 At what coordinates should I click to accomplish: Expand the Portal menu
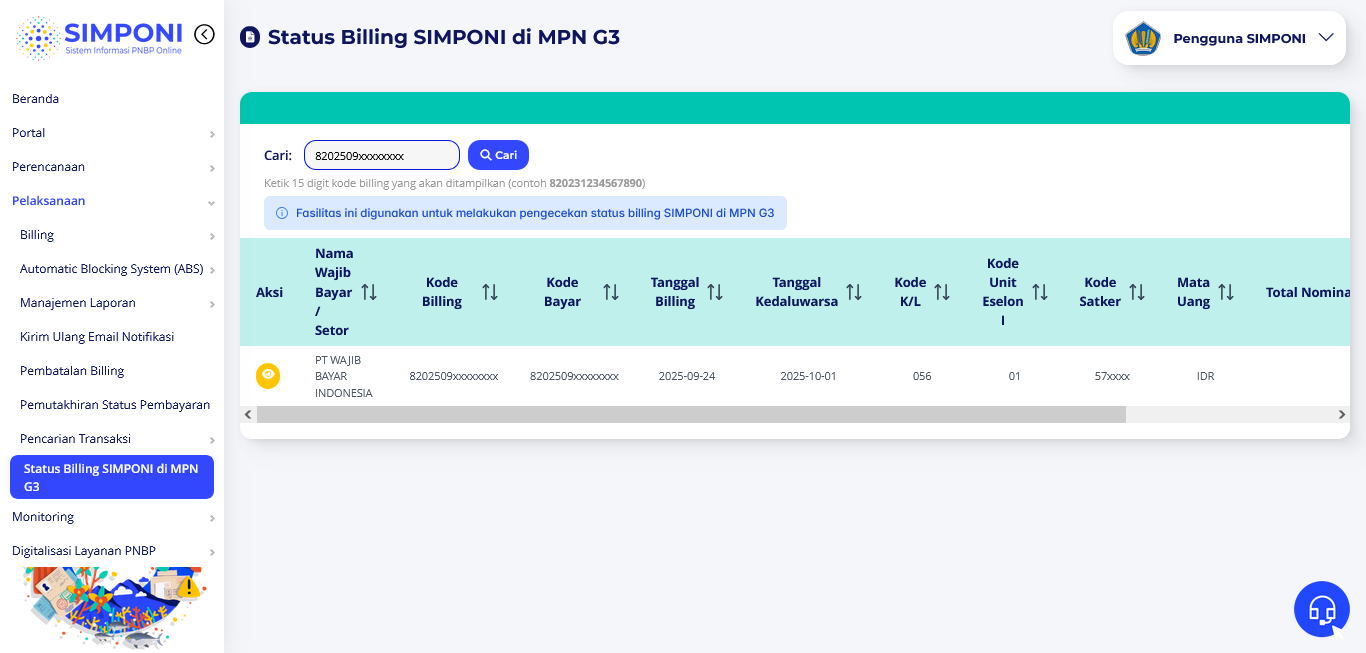112,133
